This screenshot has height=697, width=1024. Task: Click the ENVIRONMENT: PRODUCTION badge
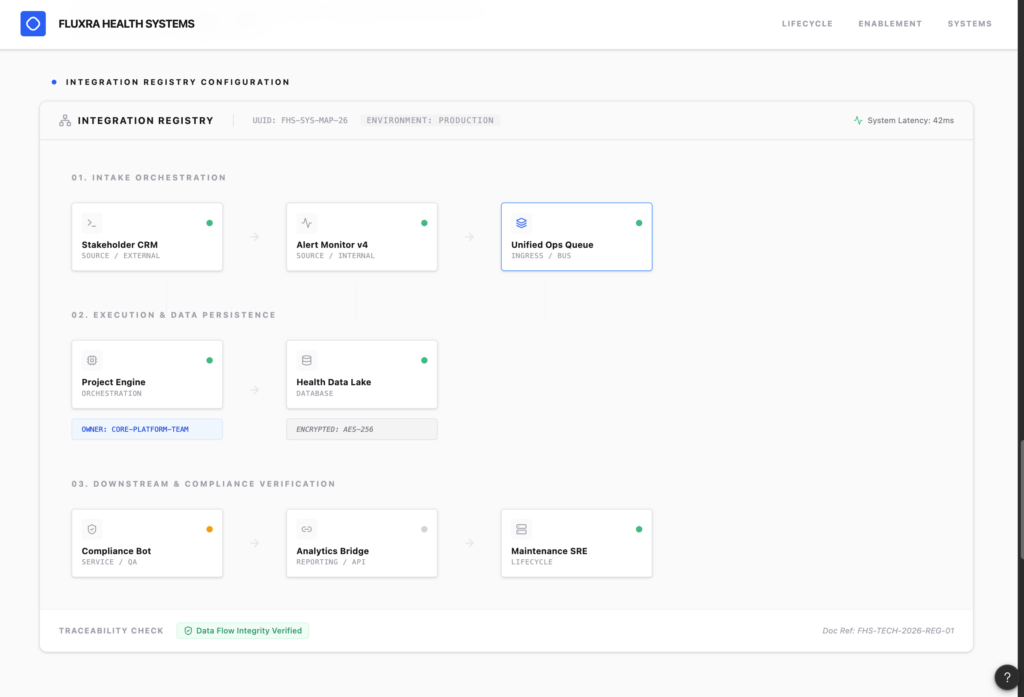pyautogui.click(x=430, y=120)
